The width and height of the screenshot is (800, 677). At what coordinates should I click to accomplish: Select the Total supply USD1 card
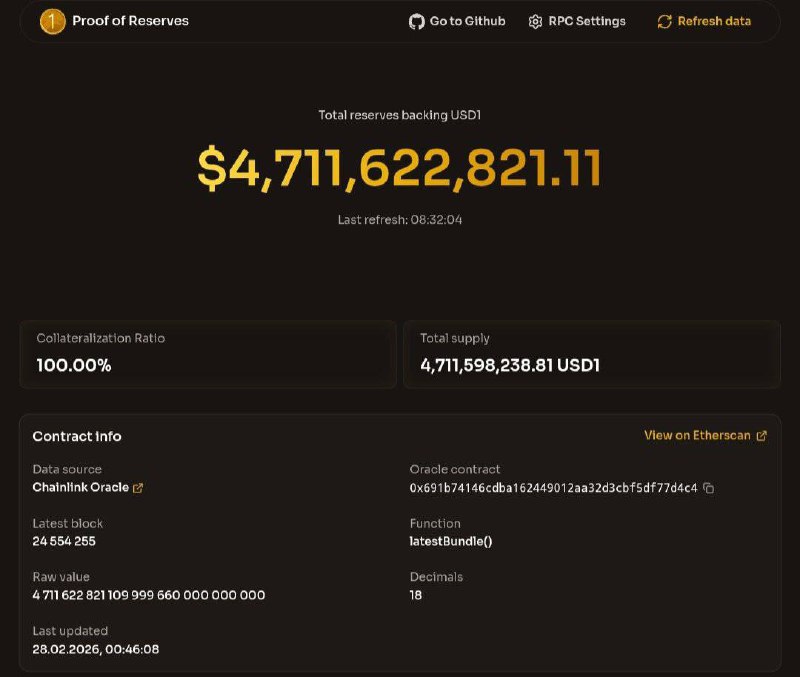(591, 354)
